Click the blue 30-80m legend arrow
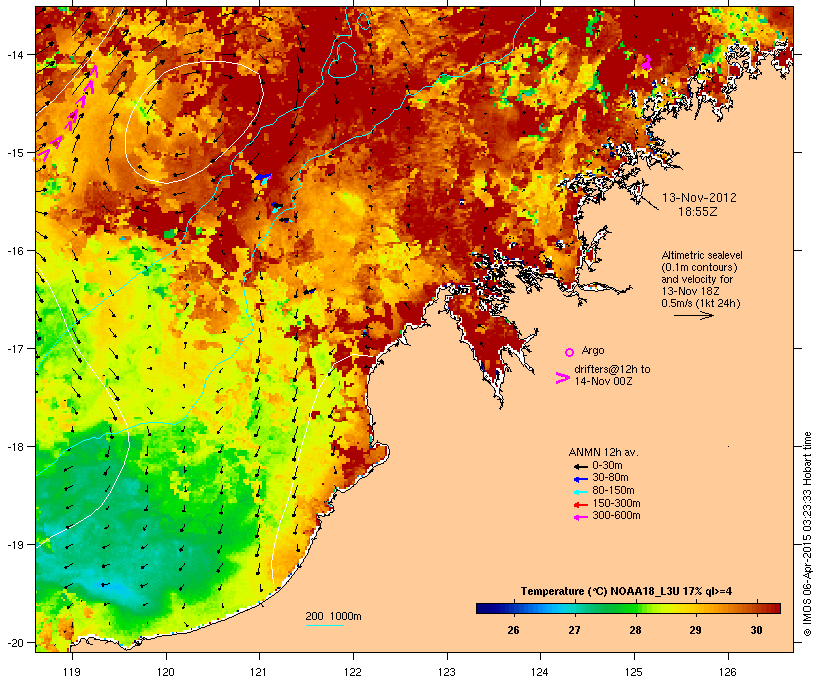The image size is (820, 680). point(580,479)
